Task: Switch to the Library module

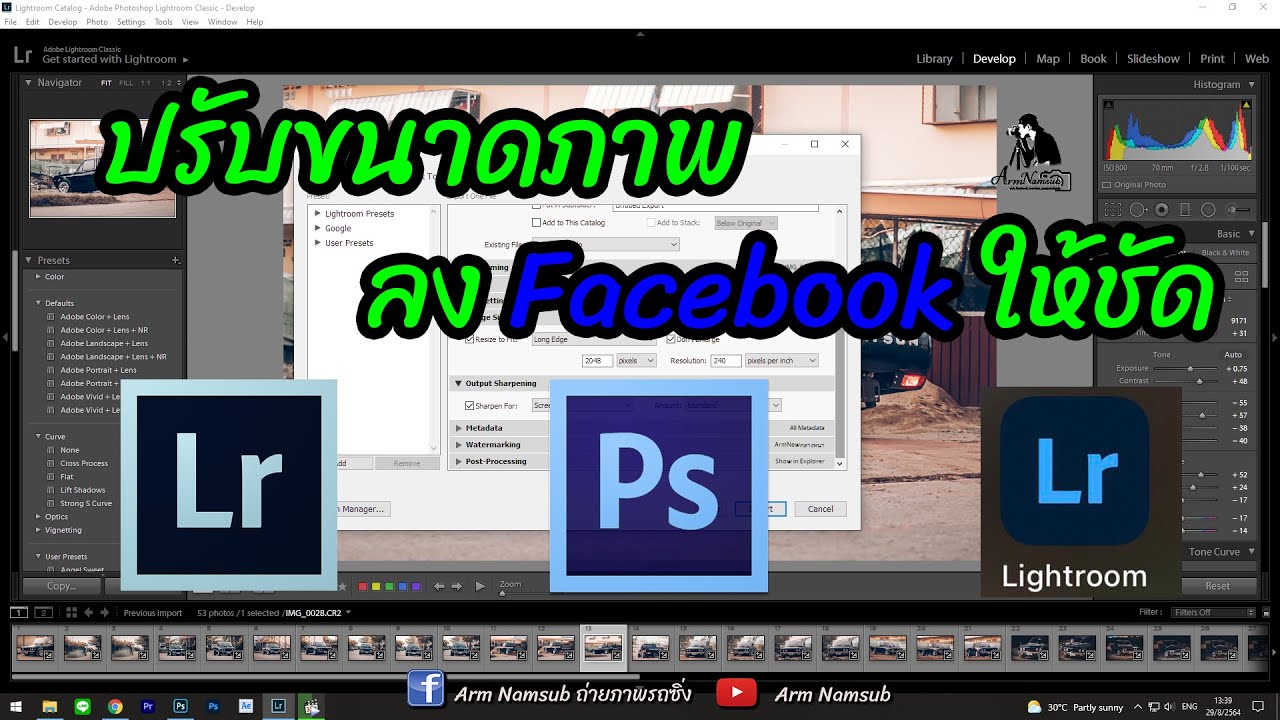Action: pos(934,59)
